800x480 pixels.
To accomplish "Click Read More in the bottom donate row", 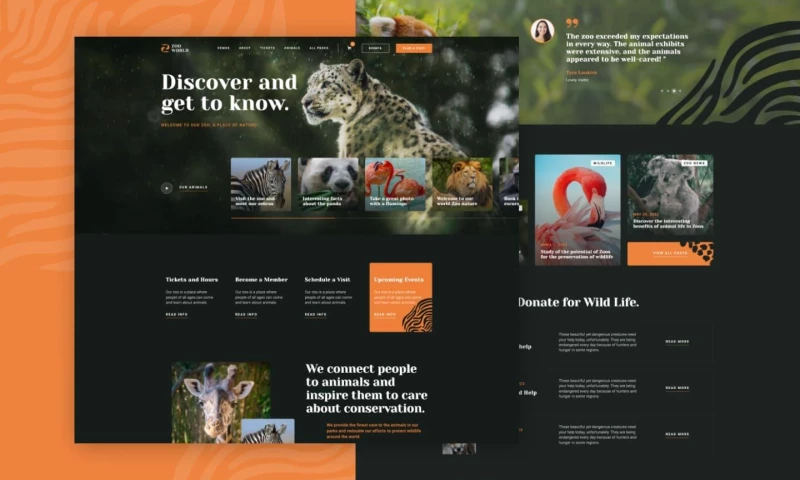I will (x=677, y=435).
